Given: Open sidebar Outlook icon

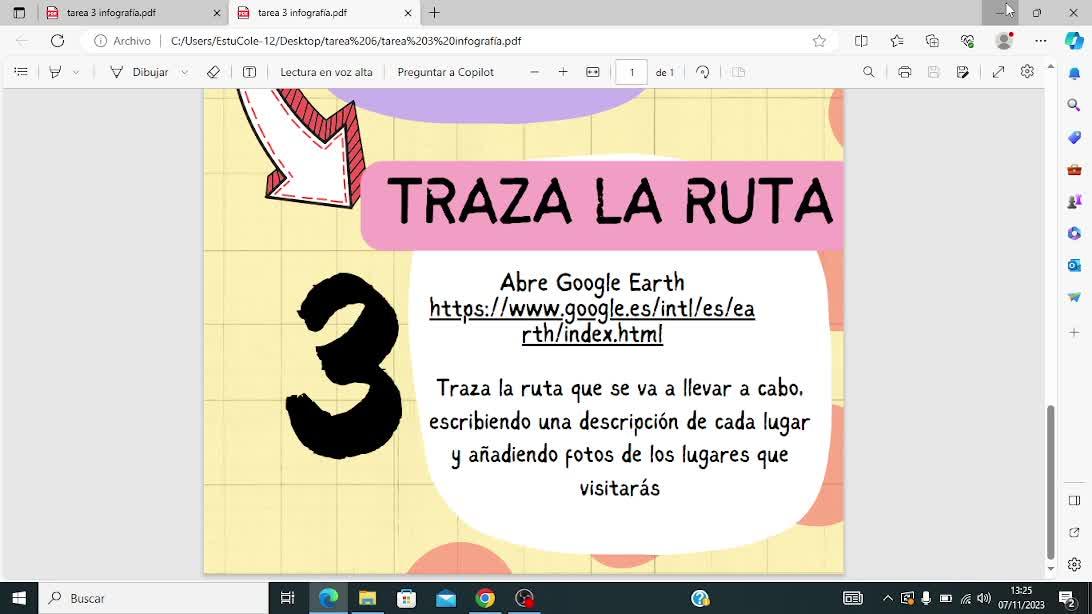Looking at the screenshot, I should (x=1075, y=265).
